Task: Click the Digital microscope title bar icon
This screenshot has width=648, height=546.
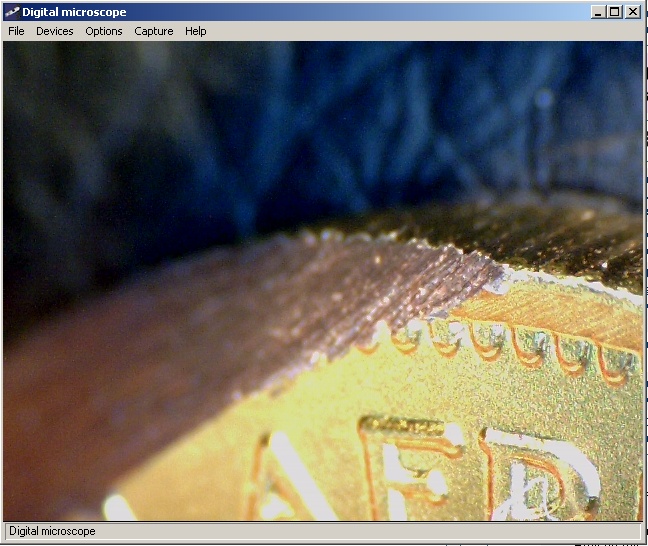Action: [12, 12]
